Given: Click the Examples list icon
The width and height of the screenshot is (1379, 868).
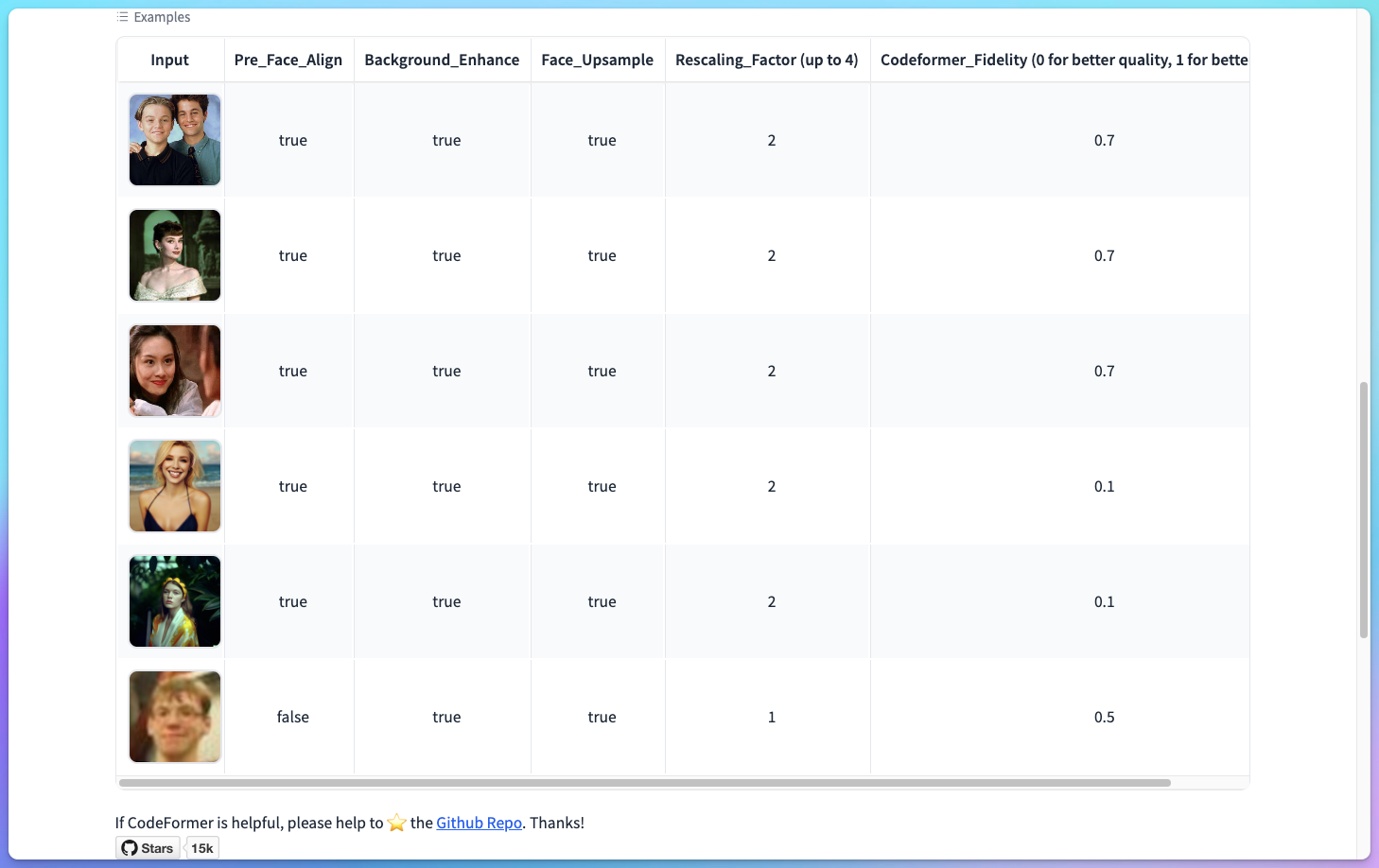Looking at the screenshot, I should pos(122,17).
